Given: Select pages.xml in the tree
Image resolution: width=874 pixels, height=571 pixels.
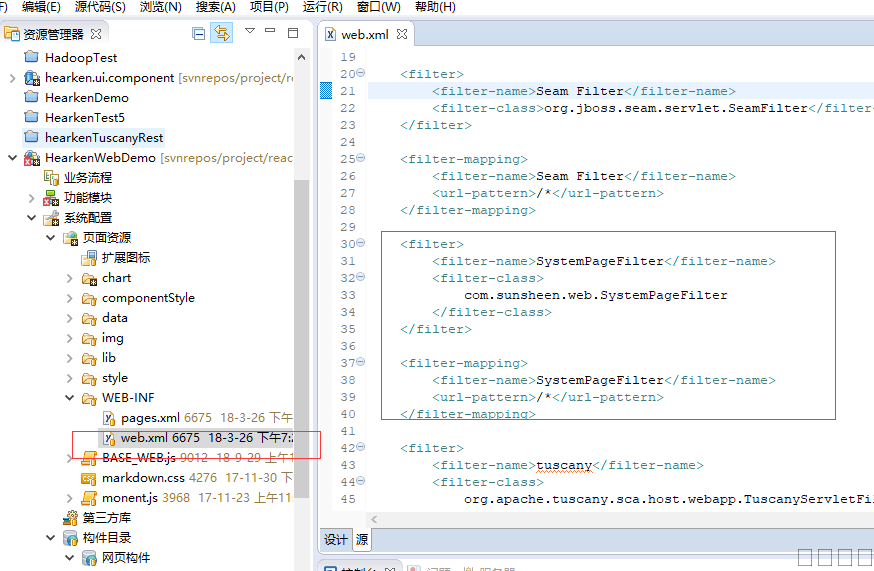Looking at the screenshot, I should tap(150, 418).
